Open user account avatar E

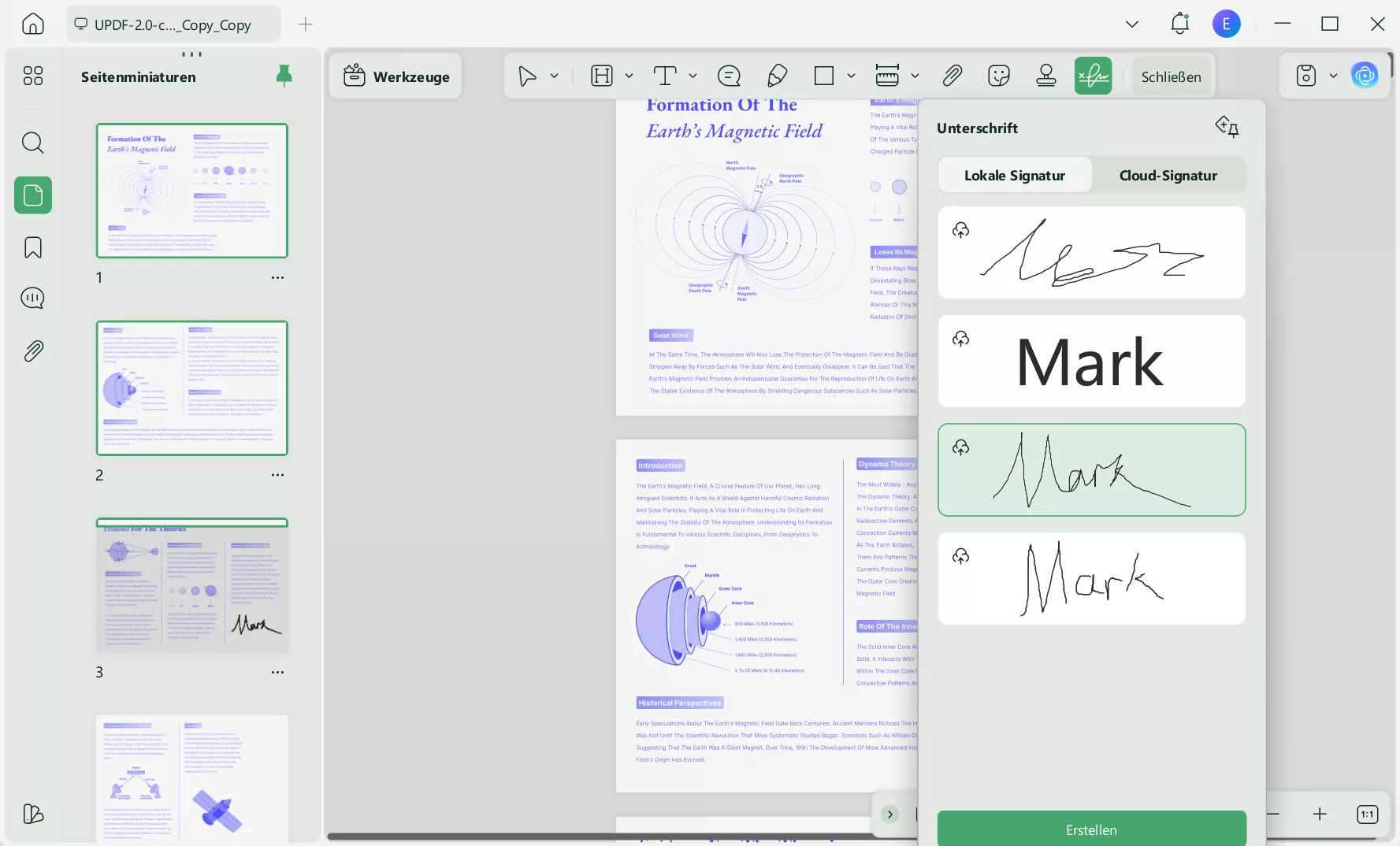[1227, 24]
